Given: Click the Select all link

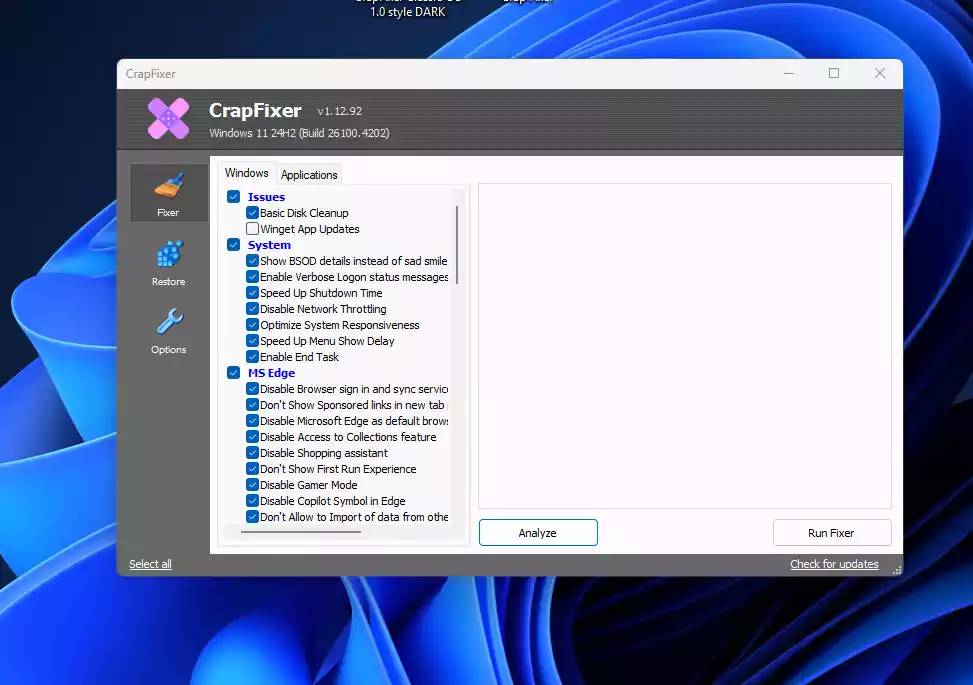Looking at the screenshot, I should (150, 564).
